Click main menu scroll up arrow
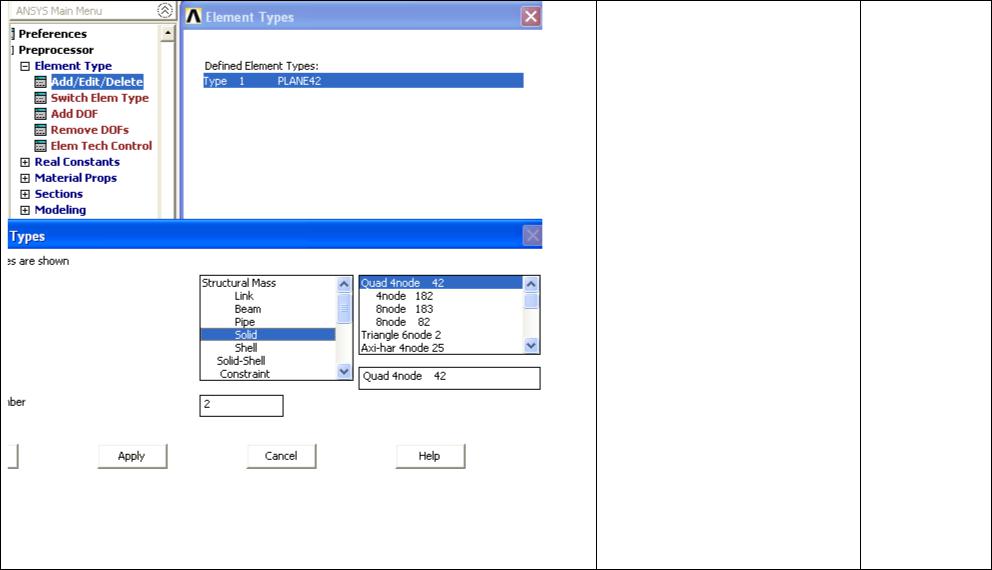 167,33
